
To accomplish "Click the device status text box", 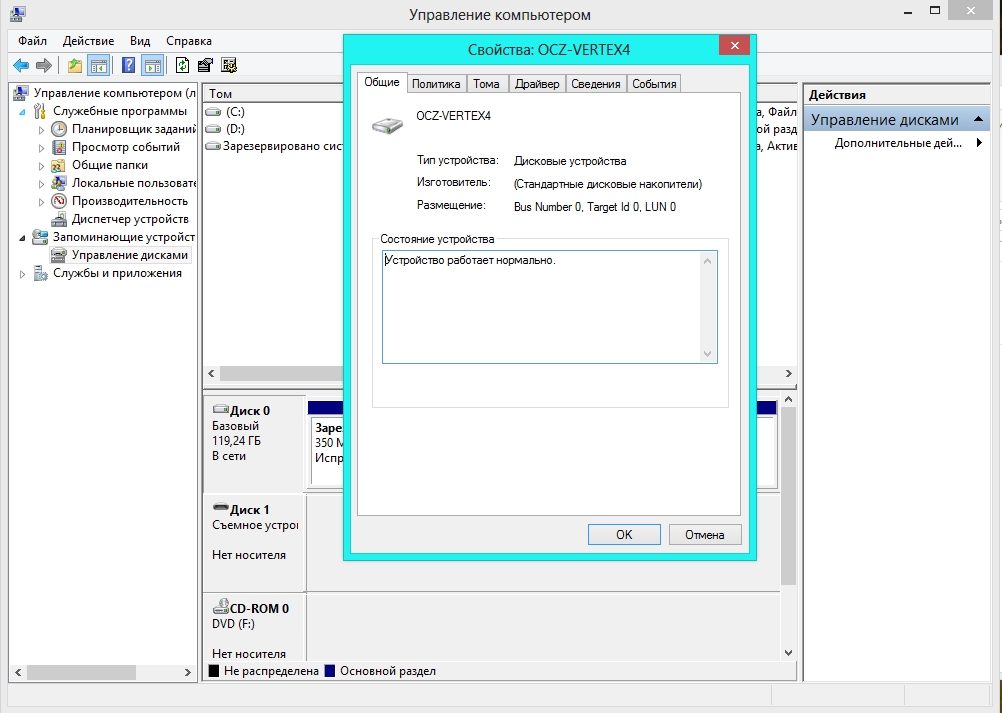I will tap(548, 306).
